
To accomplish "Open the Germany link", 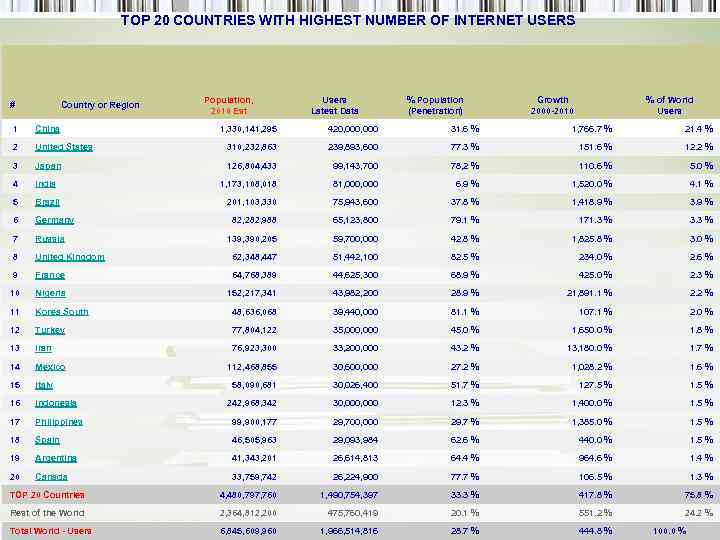I will pos(54,220).
